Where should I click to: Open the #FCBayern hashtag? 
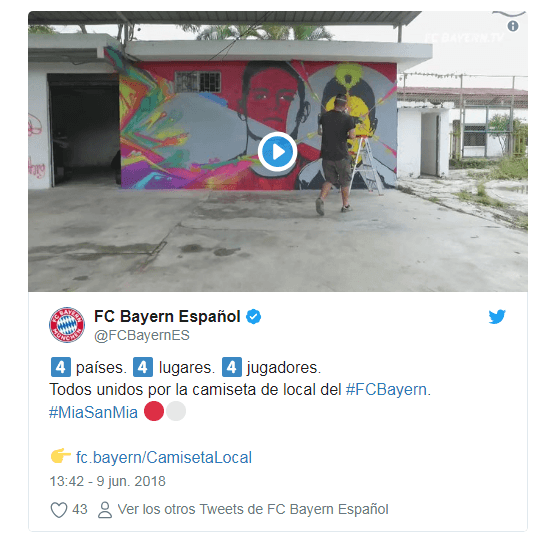tap(386, 390)
